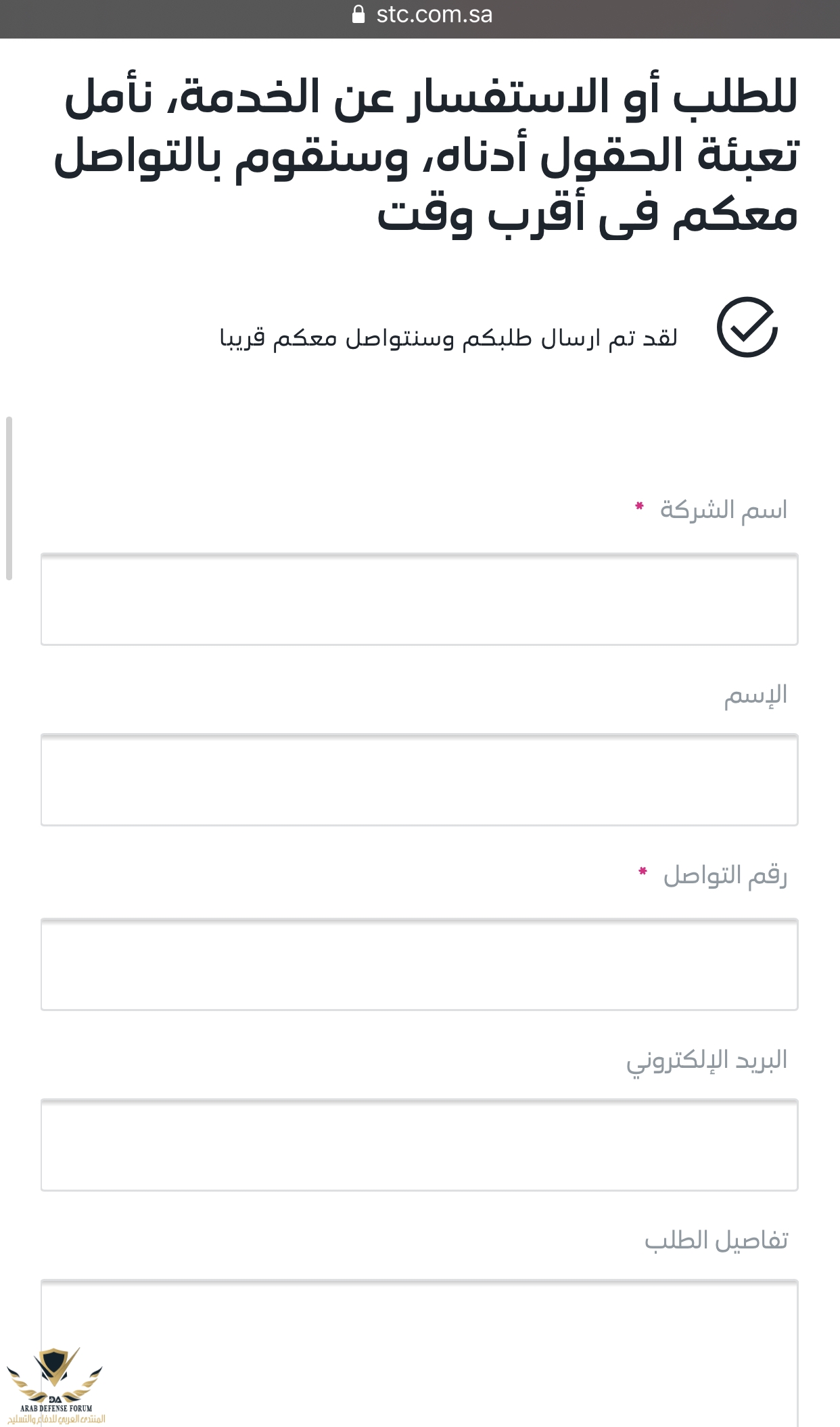Click the رقم التواصل field label

[725, 875]
